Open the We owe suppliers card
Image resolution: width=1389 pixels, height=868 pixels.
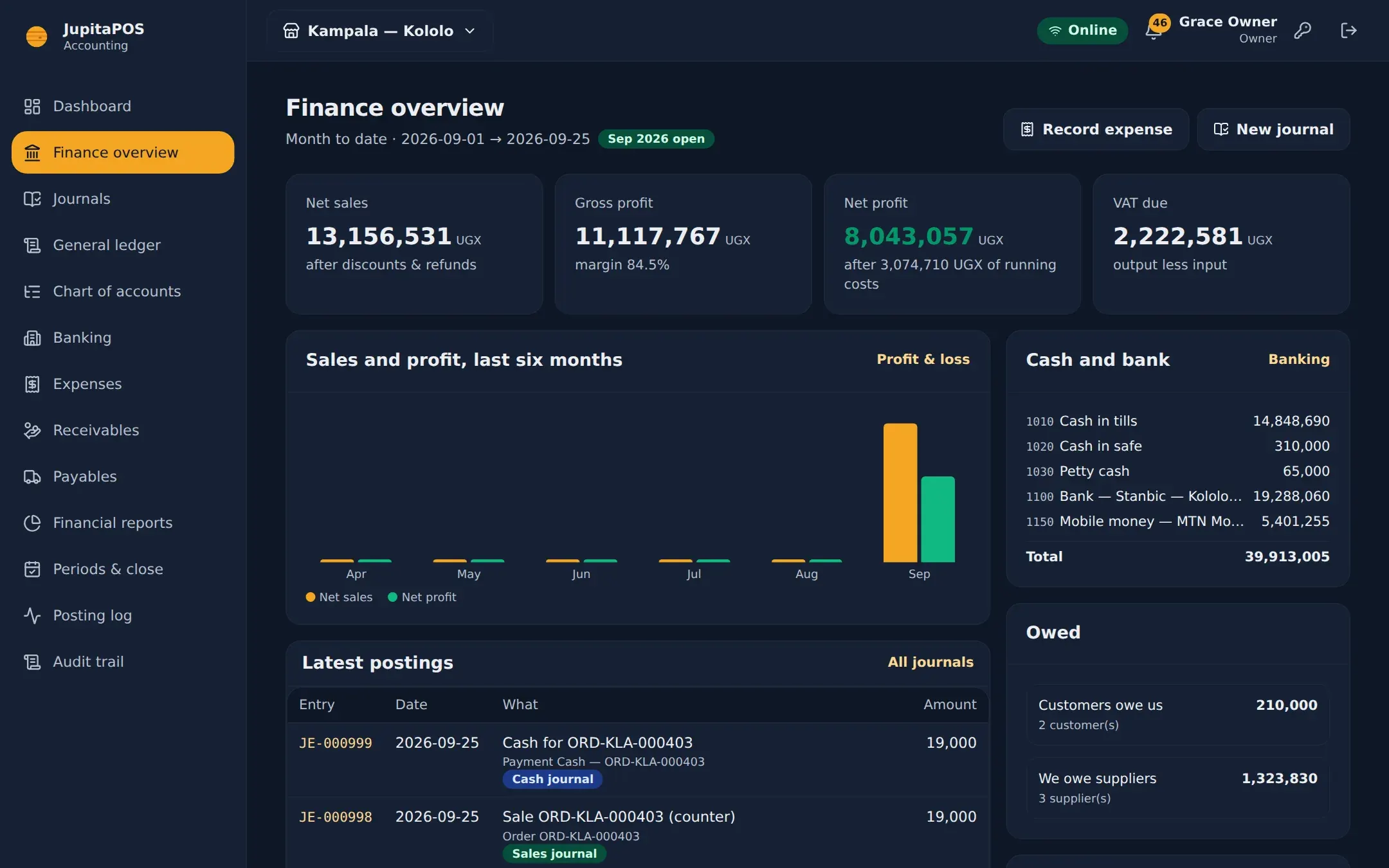click(1177, 788)
